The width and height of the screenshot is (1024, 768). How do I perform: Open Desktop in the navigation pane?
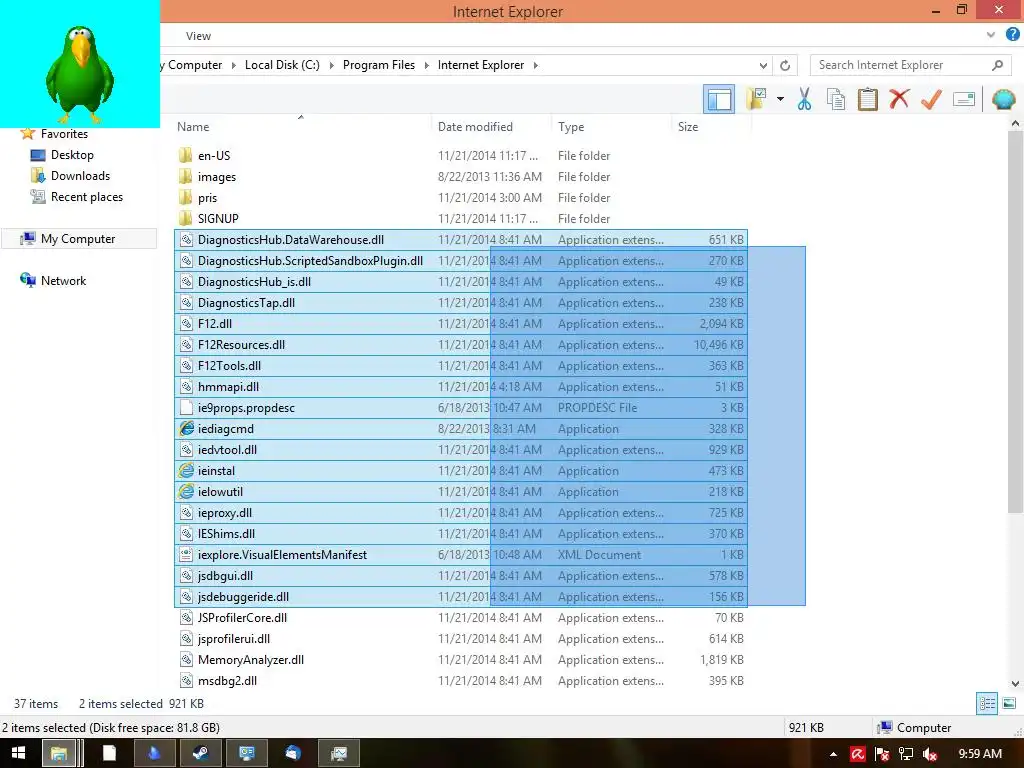point(72,155)
